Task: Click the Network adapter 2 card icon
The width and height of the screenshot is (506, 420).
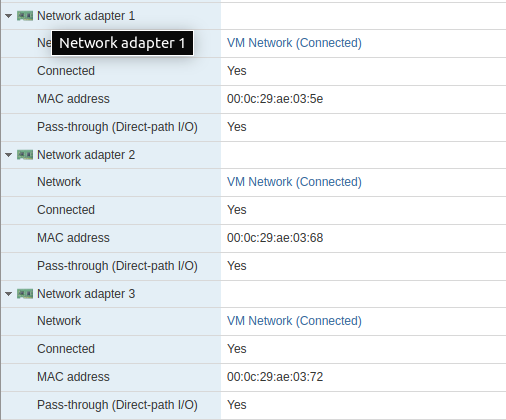Action: [x=25, y=155]
